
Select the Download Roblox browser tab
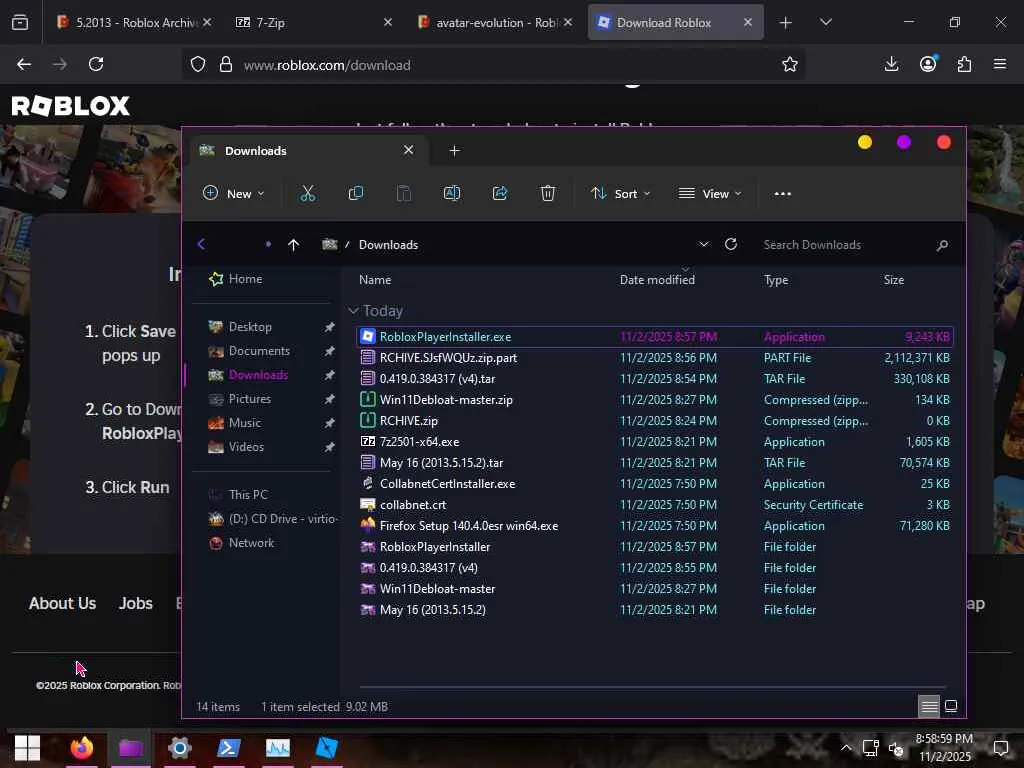pyautogui.click(x=675, y=22)
